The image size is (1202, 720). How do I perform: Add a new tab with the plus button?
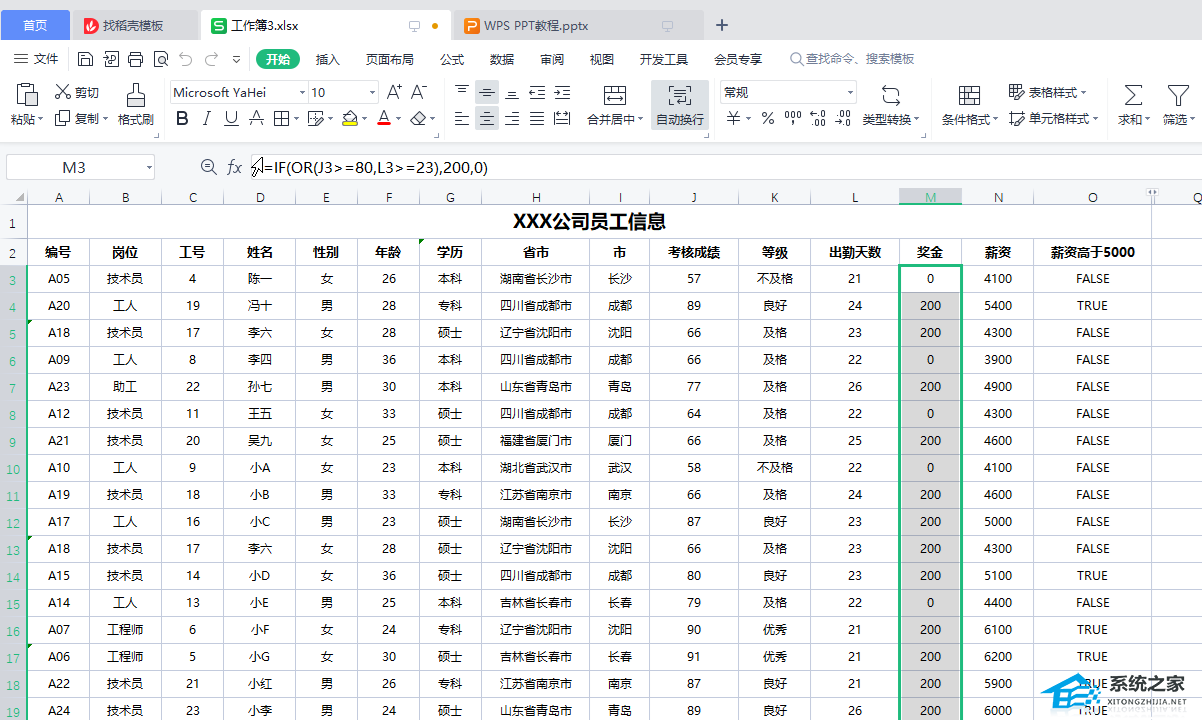[722, 25]
